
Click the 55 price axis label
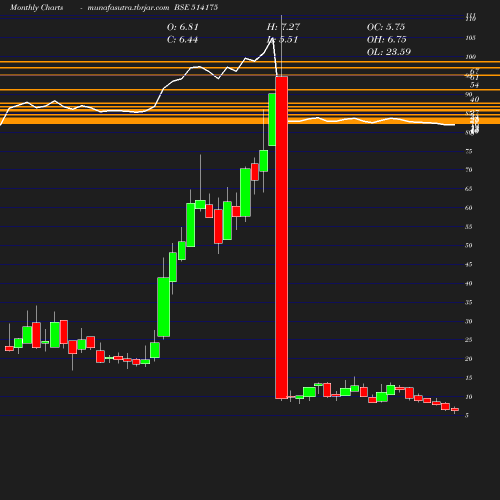pos(469,227)
